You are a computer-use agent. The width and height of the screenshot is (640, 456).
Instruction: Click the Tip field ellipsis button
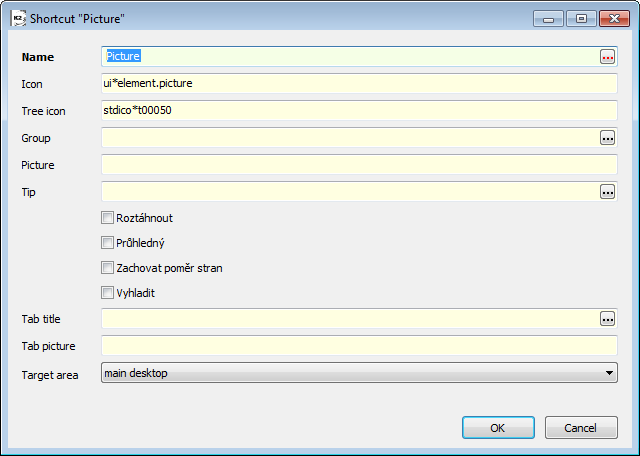pos(607,192)
